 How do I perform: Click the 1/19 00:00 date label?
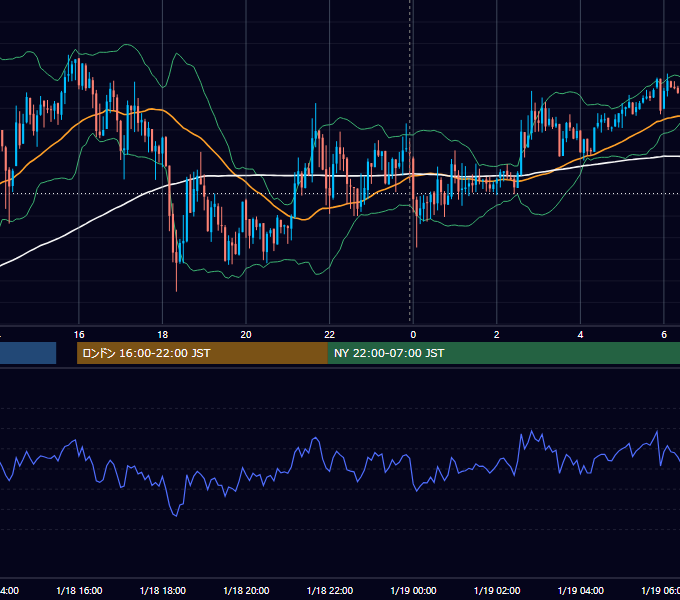pos(413,590)
